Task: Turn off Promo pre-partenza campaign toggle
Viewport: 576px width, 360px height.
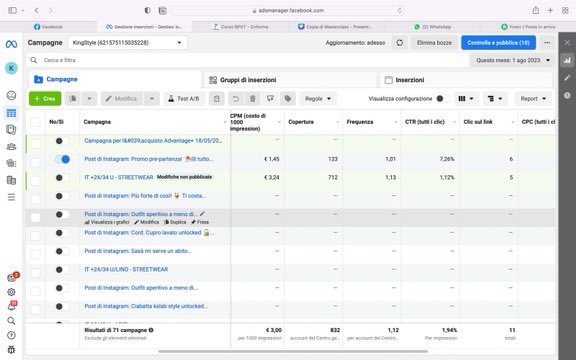Action: pyautogui.click(x=62, y=159)
